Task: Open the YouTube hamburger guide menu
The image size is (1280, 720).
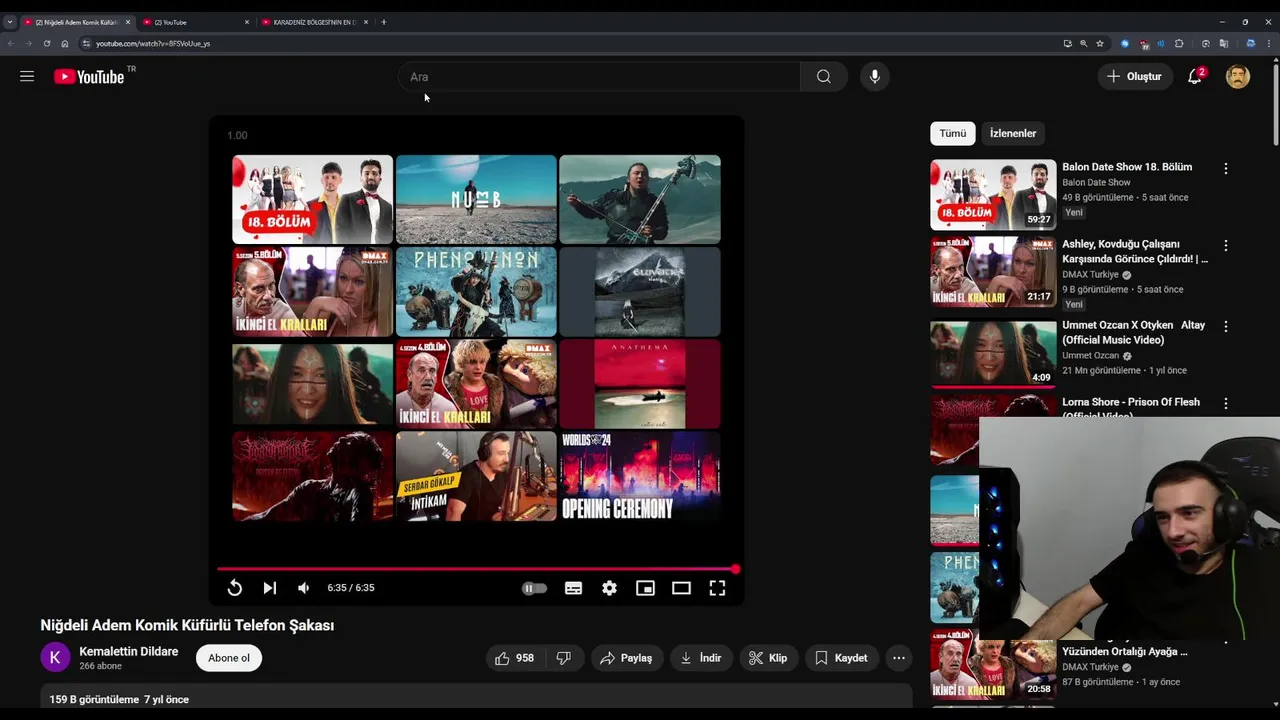Action: pyautogui.click(x=27, y=76)
